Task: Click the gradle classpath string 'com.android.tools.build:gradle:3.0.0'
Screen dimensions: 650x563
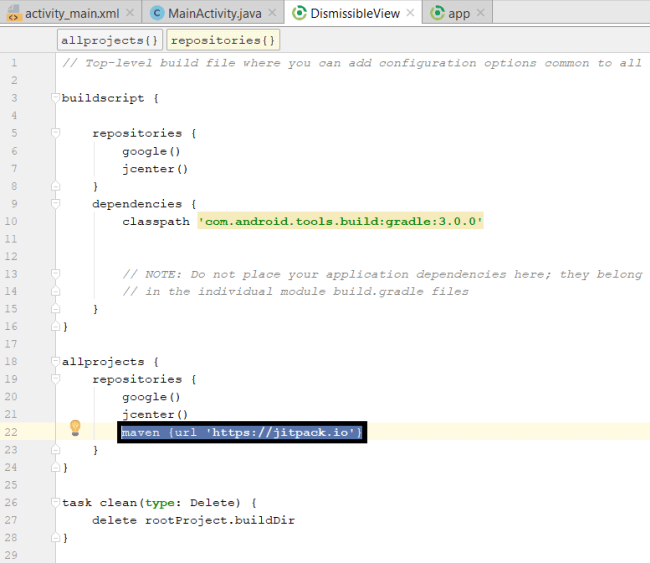Action: (x=340, y=221)
